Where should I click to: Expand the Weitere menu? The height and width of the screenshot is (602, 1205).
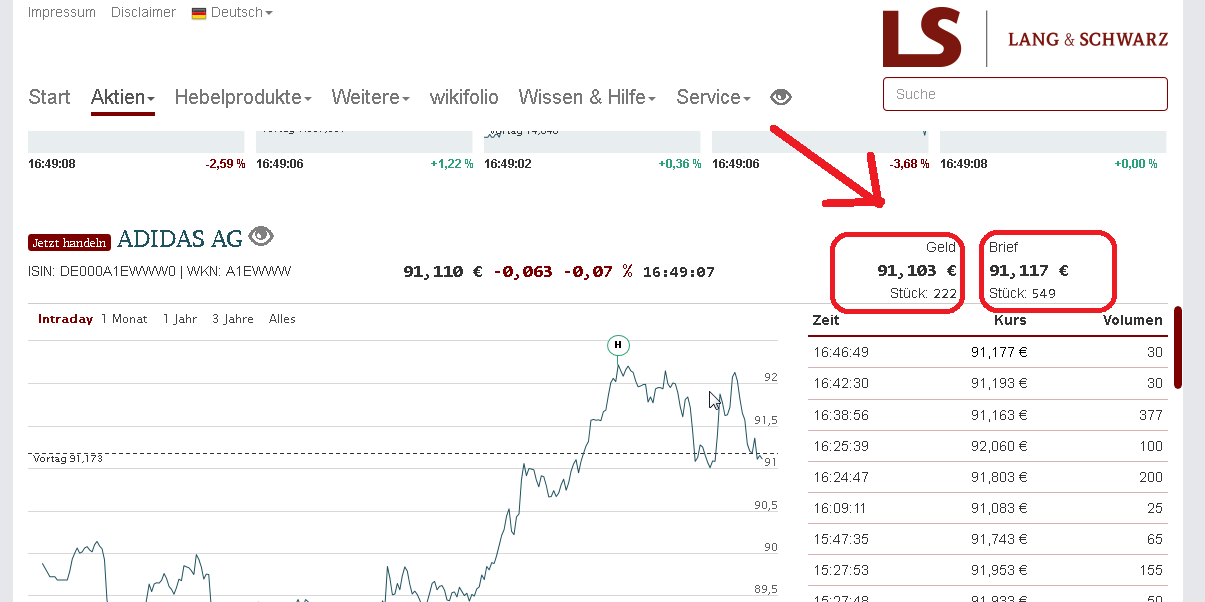pos(371,97)
